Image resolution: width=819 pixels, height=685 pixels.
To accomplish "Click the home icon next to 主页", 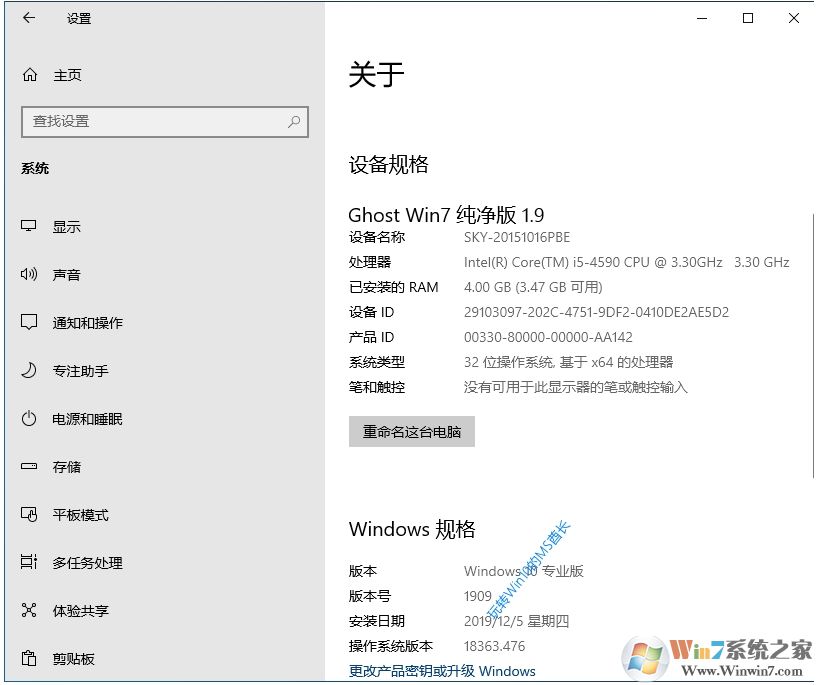I will [31, 73].
